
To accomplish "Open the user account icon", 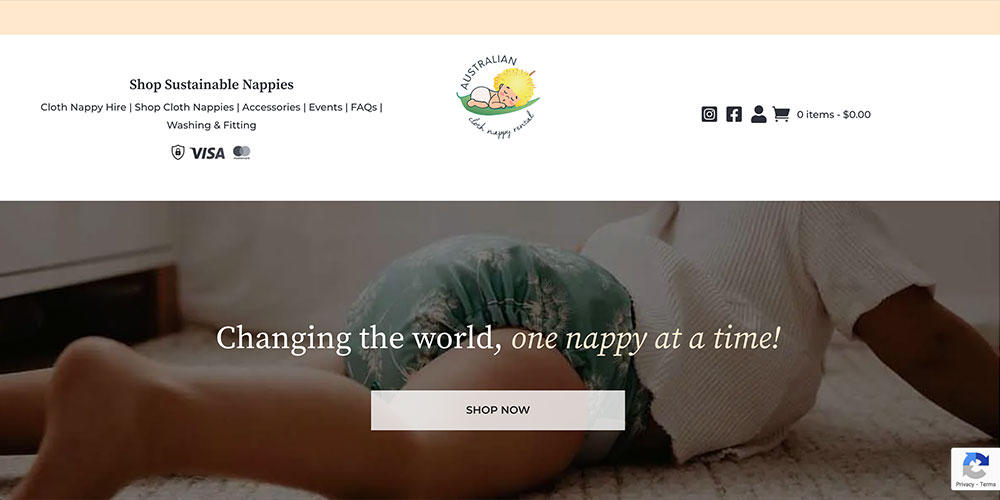I will click(758, 114).
